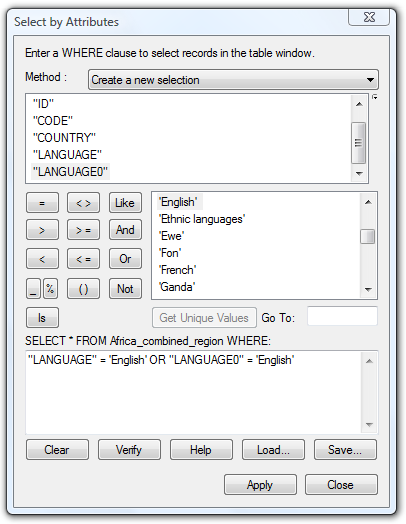Select the "LANGUAGE0" field
Viewport: 406px width, 524px height.
tap(70, 172)
